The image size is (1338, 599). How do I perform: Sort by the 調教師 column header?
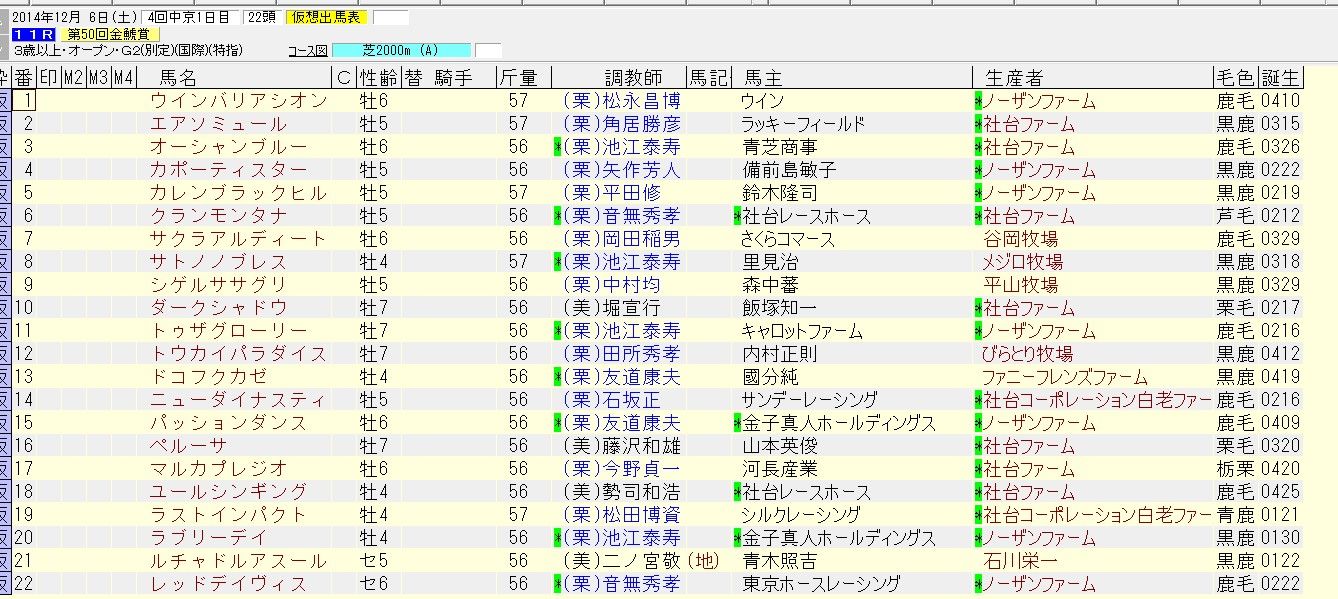pyautogui.click(x=634, y=78)
